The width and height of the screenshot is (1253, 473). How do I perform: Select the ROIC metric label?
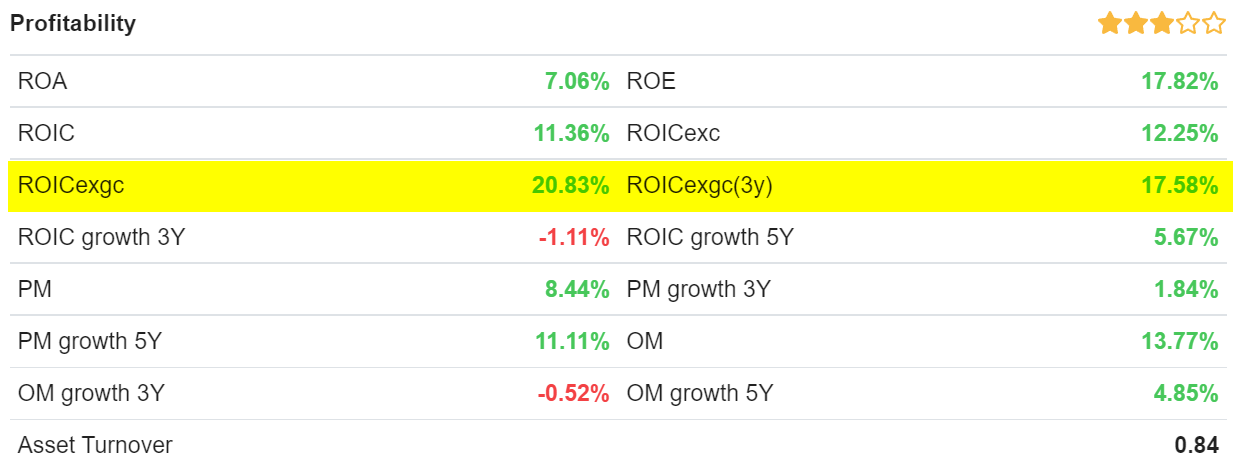[46, 134]
